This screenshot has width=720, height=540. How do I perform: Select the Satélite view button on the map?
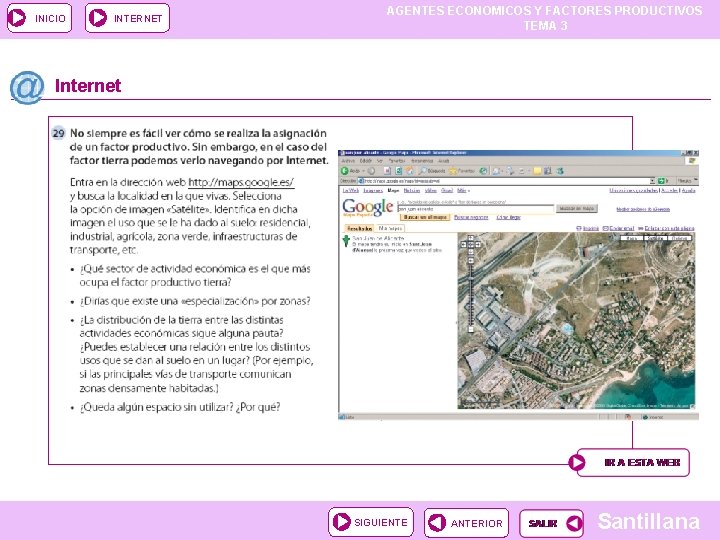click(x=655, y=238)
